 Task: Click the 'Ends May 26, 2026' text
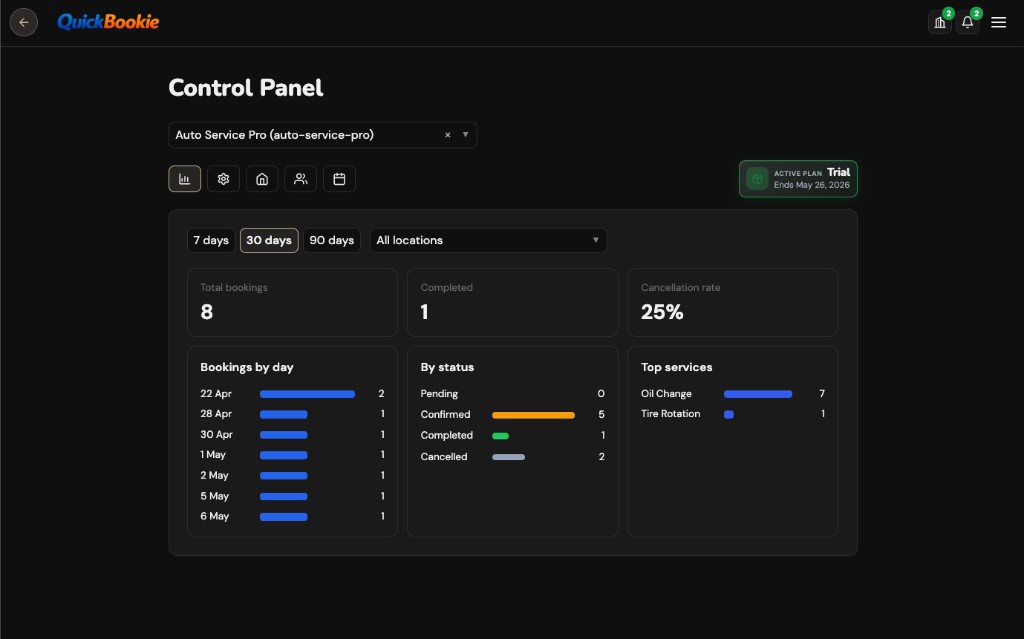tap(812, 185)
